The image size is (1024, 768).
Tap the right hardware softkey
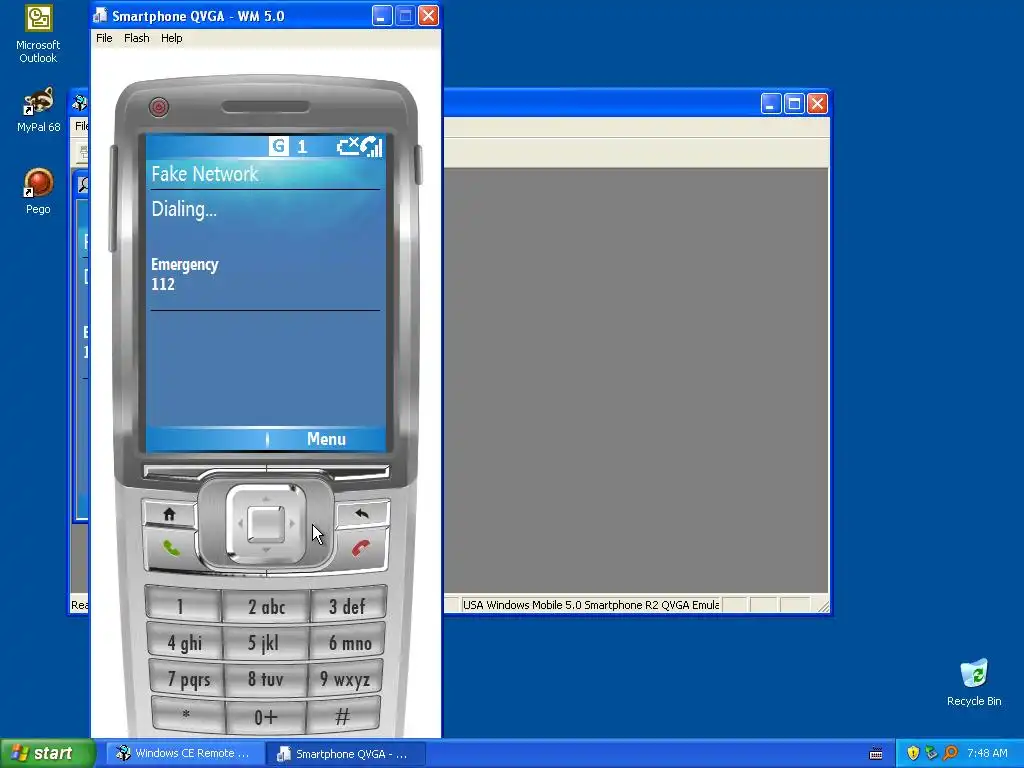(328, 473)
